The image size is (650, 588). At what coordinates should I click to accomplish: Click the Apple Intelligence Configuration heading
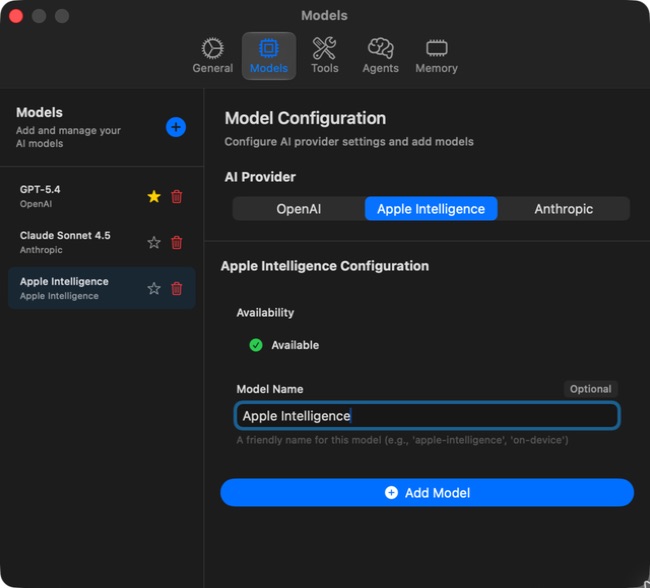[x=325, y=266]
